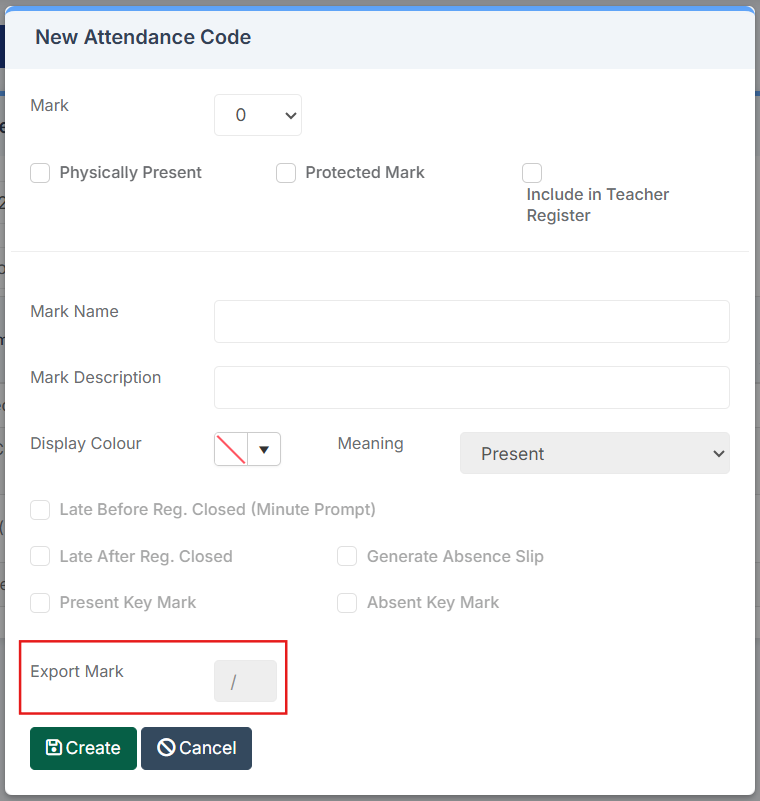Check the Protected Mark option
The height and width of the screenshot is (801, 760).
(x=286, y=173)
